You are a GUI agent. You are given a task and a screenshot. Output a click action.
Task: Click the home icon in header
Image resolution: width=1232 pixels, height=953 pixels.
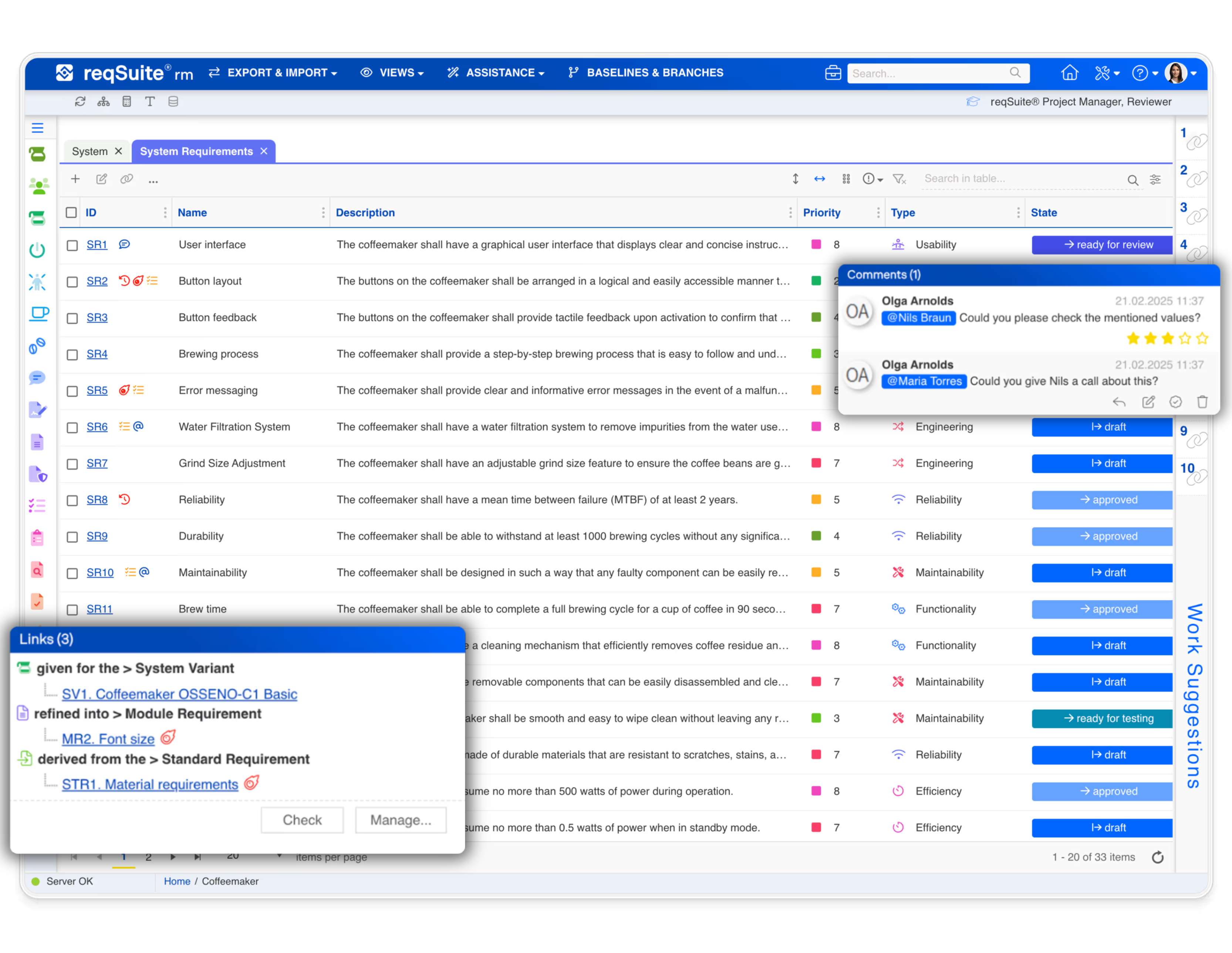(1069, 73)
